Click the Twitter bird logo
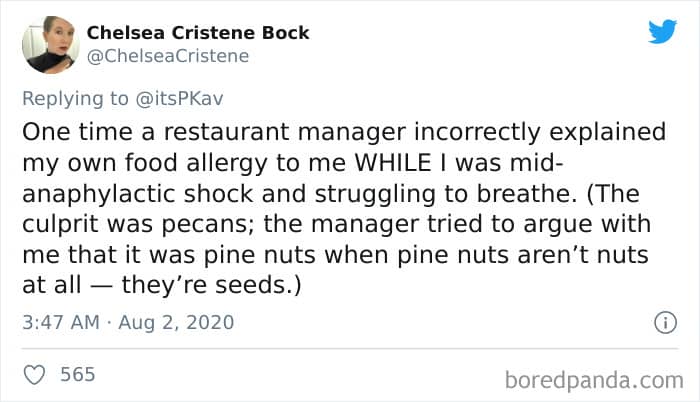Image resolution: width=700 pixels, height=402 pixels. coord(662,31)
